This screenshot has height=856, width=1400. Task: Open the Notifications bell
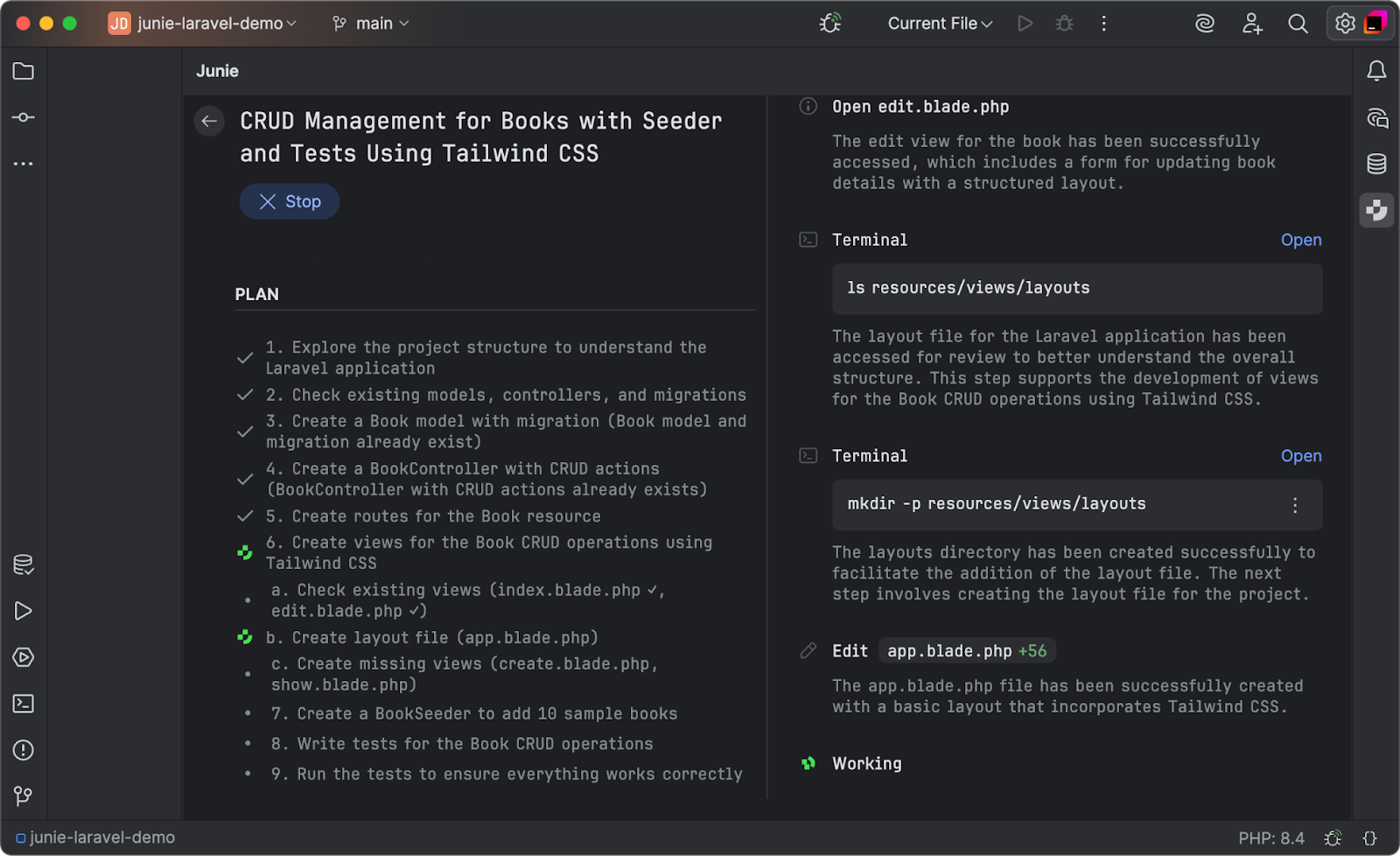click(x=1376, y=71)
